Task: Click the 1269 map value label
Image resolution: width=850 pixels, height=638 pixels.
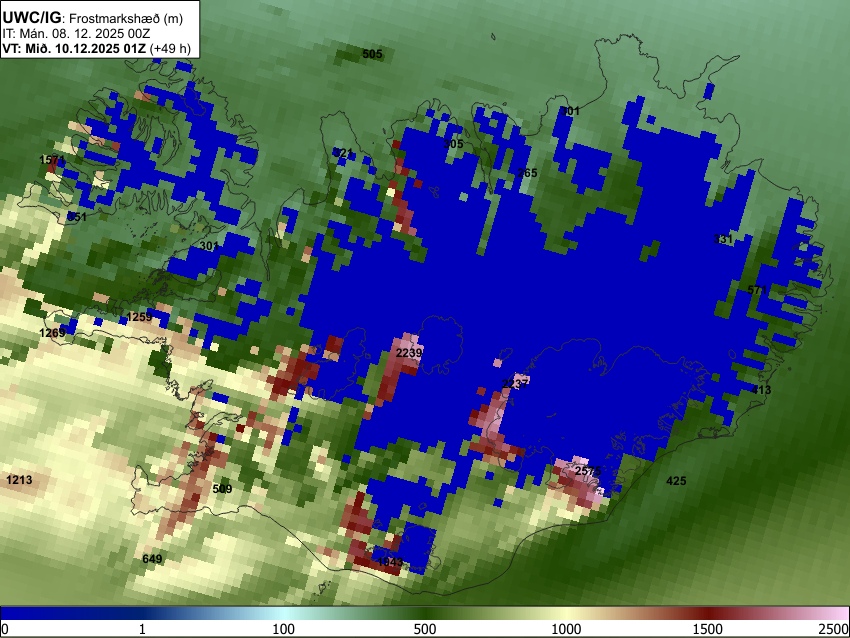Action: 53,332
